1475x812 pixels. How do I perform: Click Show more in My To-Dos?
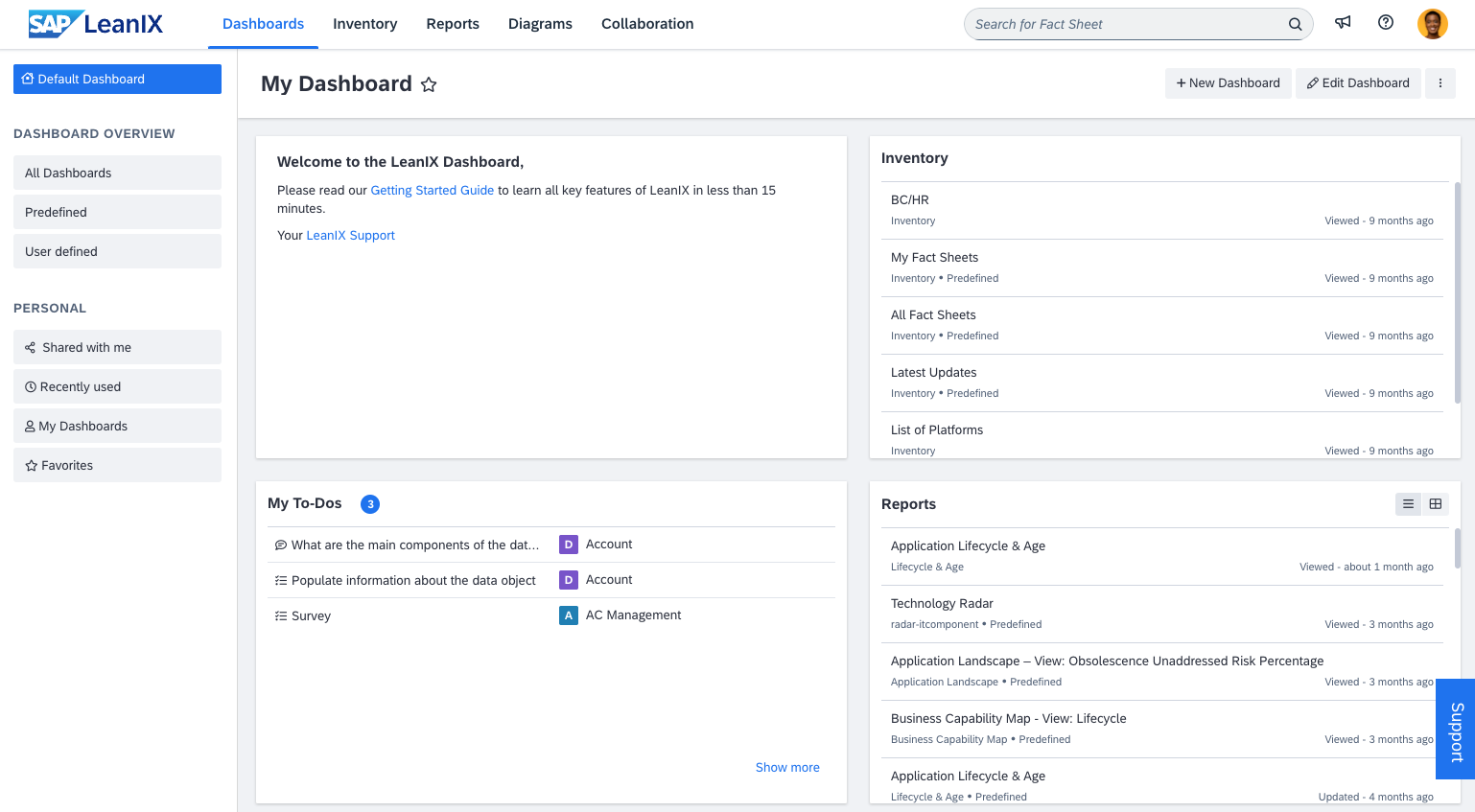click(x=787, y=768)
